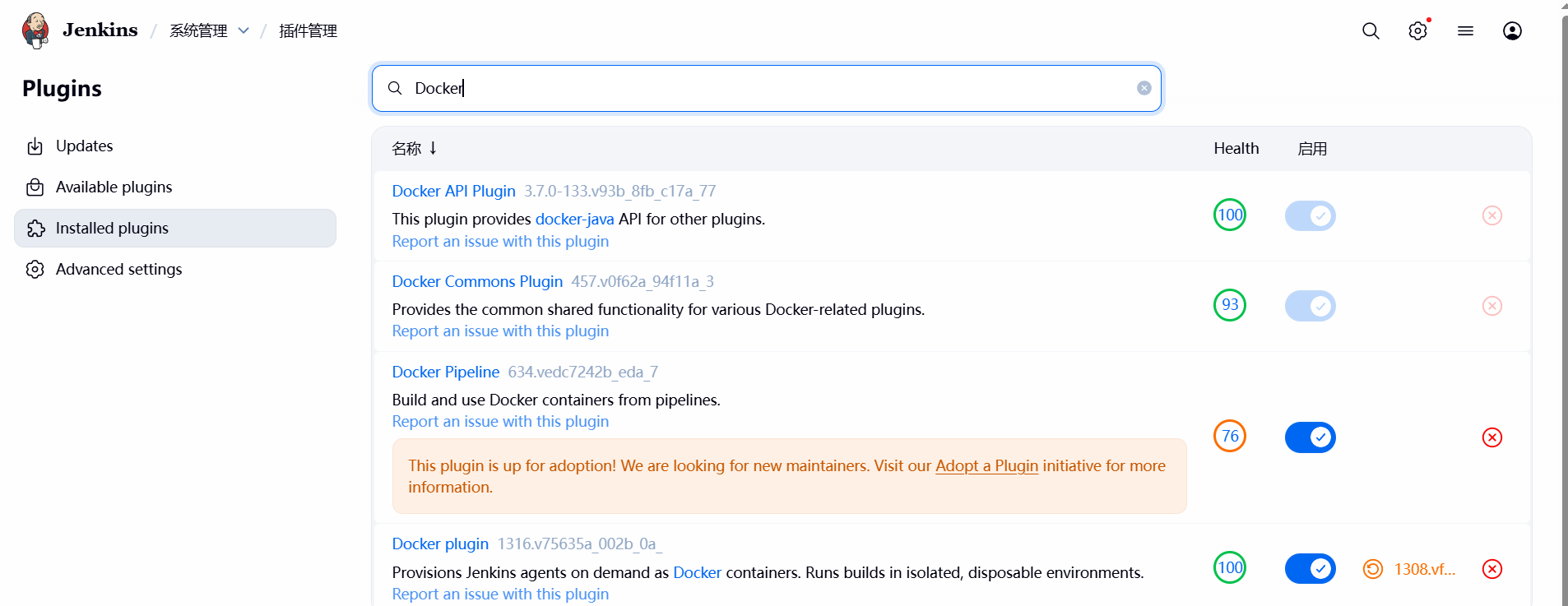
Task: Expand the 系统管理 breadcrumb dropdown
Action: pyautogui.click(x=244, y=31)
